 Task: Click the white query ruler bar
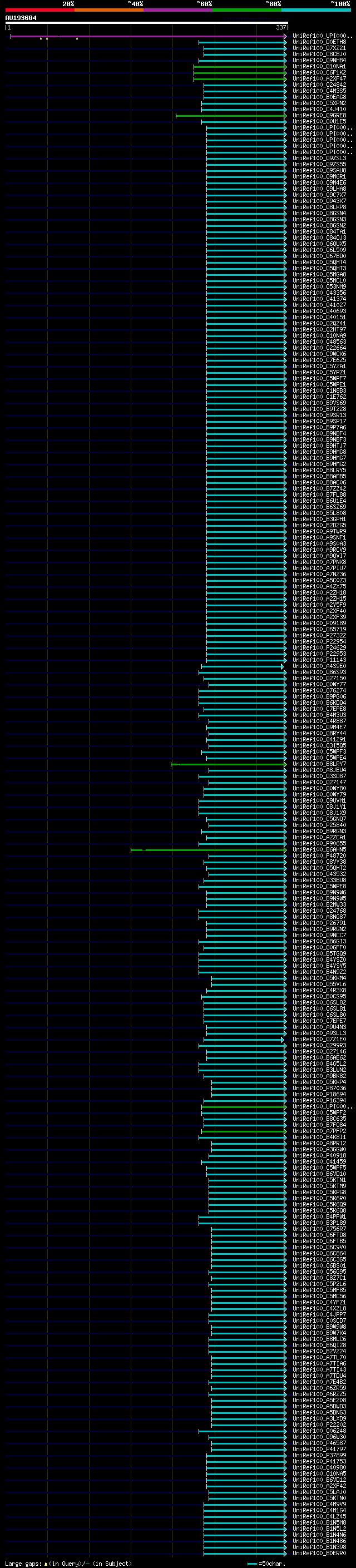click(147, 23)
